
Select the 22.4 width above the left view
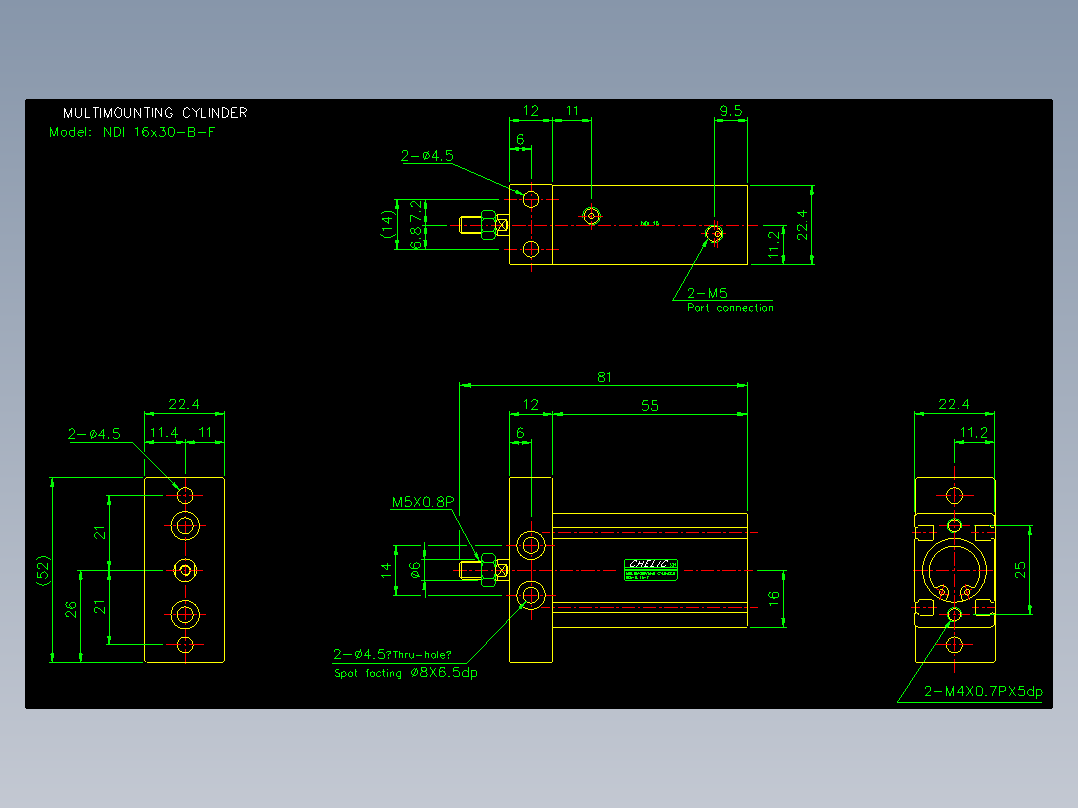pyautogui.click(x=184, y=404)
